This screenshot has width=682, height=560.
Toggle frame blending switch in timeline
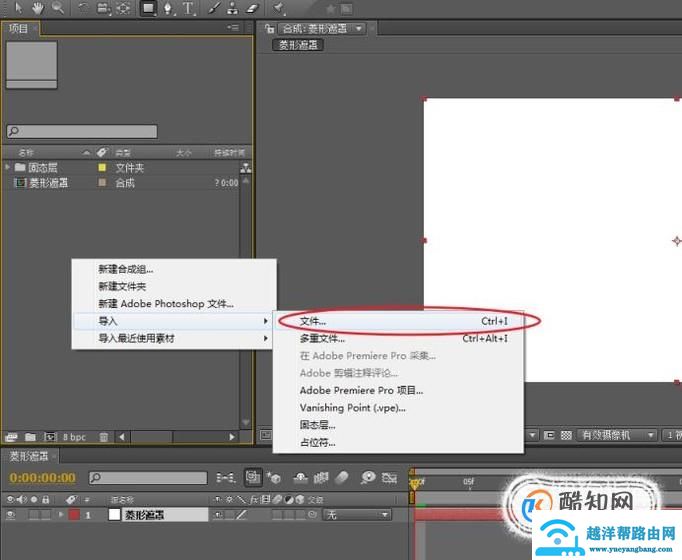pos(321,478)
